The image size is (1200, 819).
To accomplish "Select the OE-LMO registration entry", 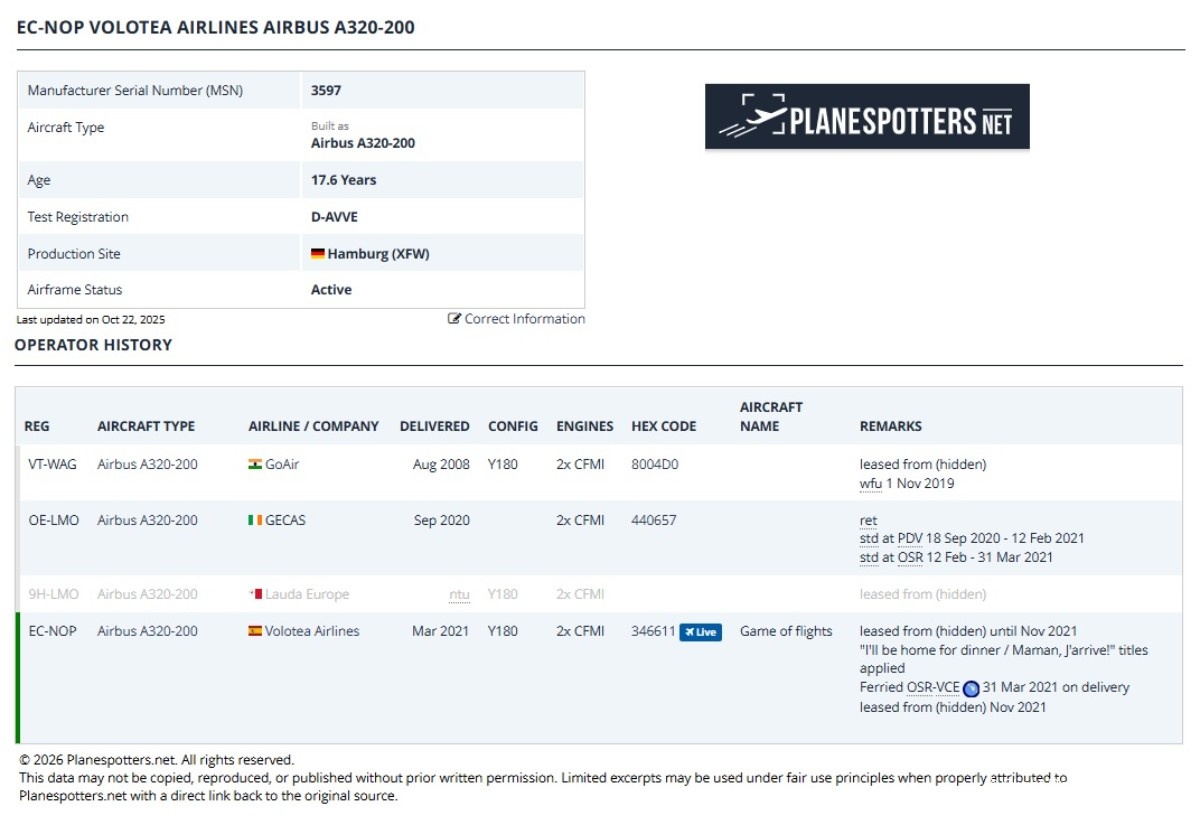I will [x=51, y=521].
